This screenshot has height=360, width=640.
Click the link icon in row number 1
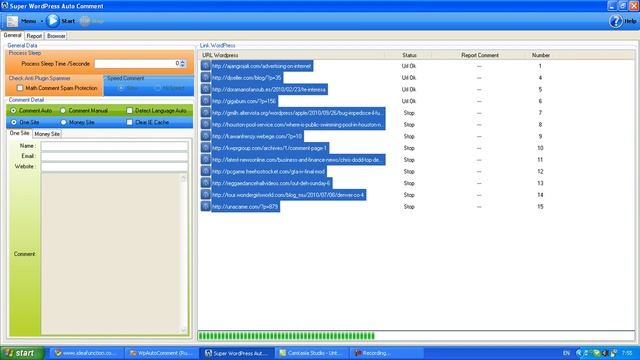pos(206,66)
